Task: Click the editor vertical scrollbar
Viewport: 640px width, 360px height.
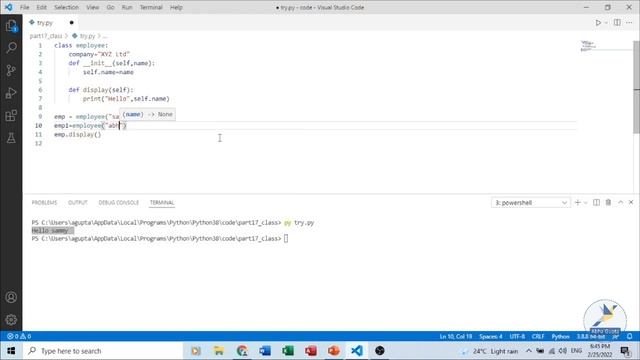Action: click(x=636, y=87)
